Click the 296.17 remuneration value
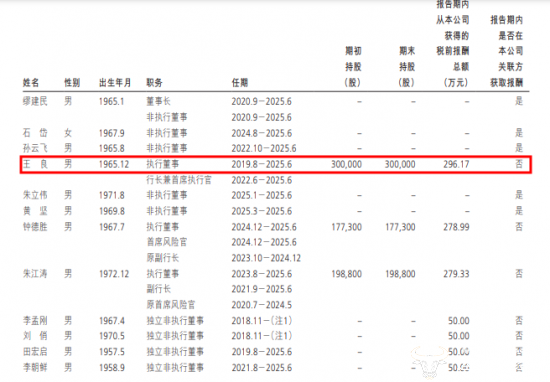 pyautogui.click(x=456, y=164)
